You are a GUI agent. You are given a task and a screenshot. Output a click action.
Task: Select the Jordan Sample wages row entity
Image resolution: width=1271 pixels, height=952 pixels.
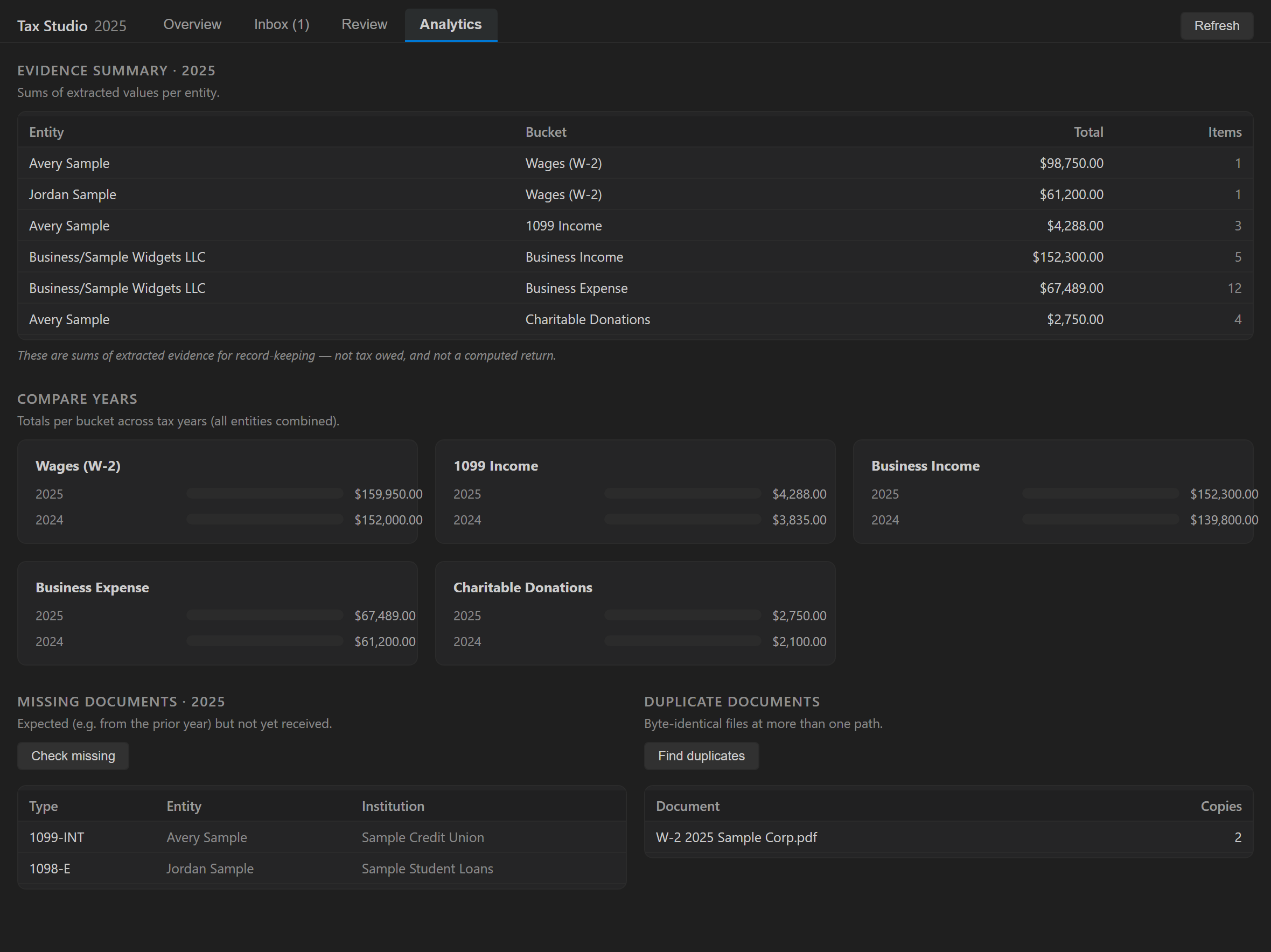point(72,194)
